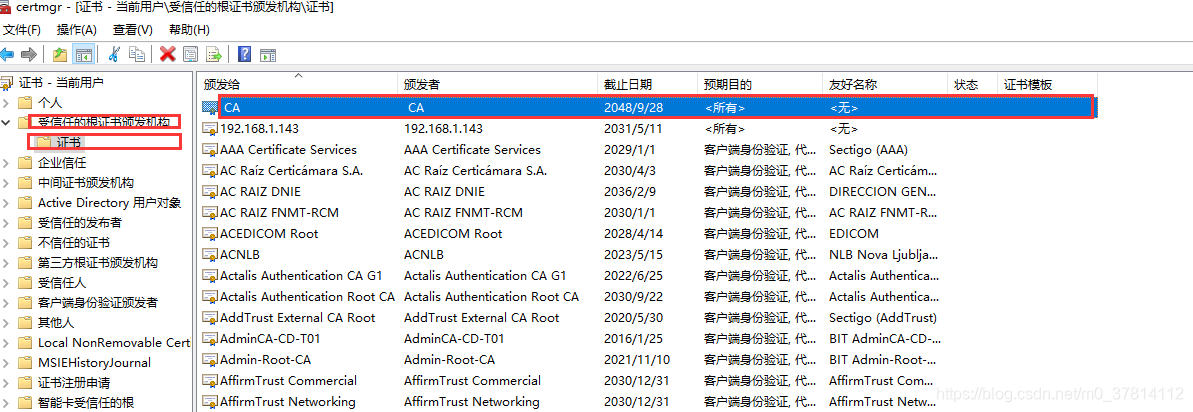Click the 证书模板 column header

(x=1047, y=84)
